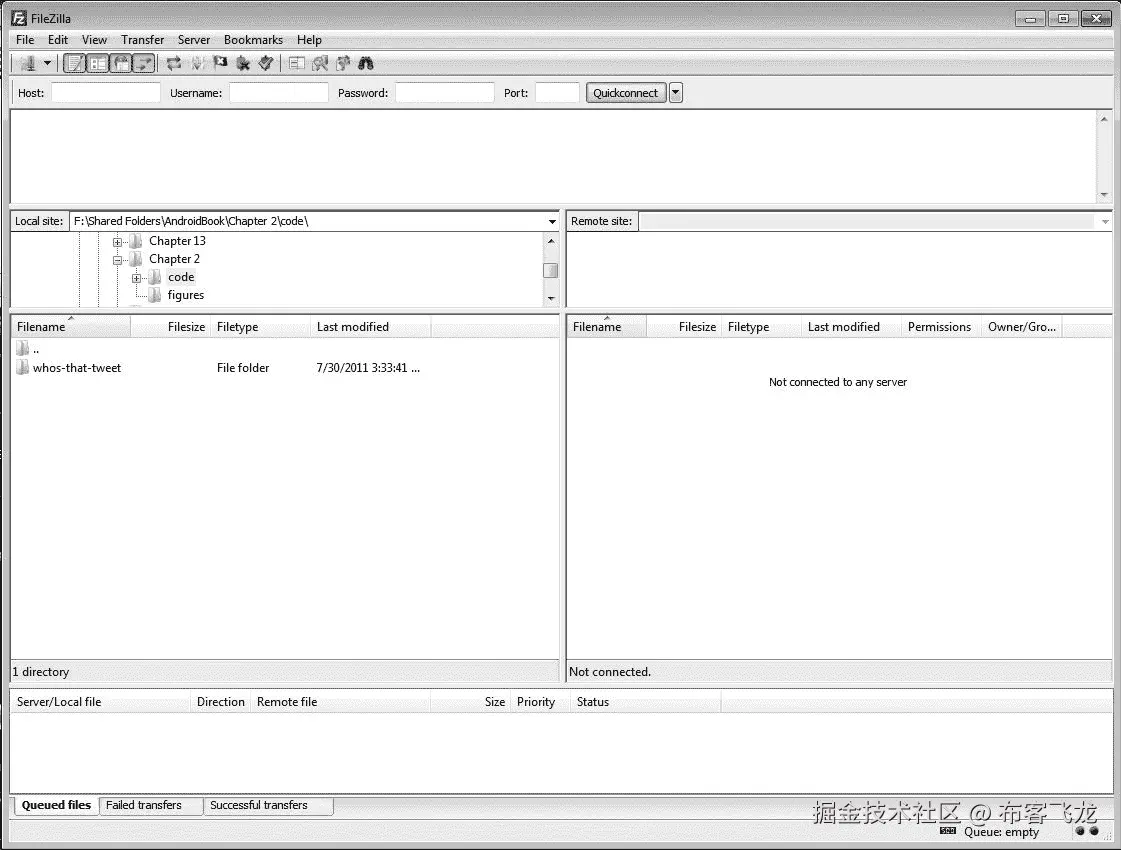Viewport: 1121px width, 850px height.
Task: Open the Local site path dropdown
Action: pyautogui.click(x=552, y=222)
